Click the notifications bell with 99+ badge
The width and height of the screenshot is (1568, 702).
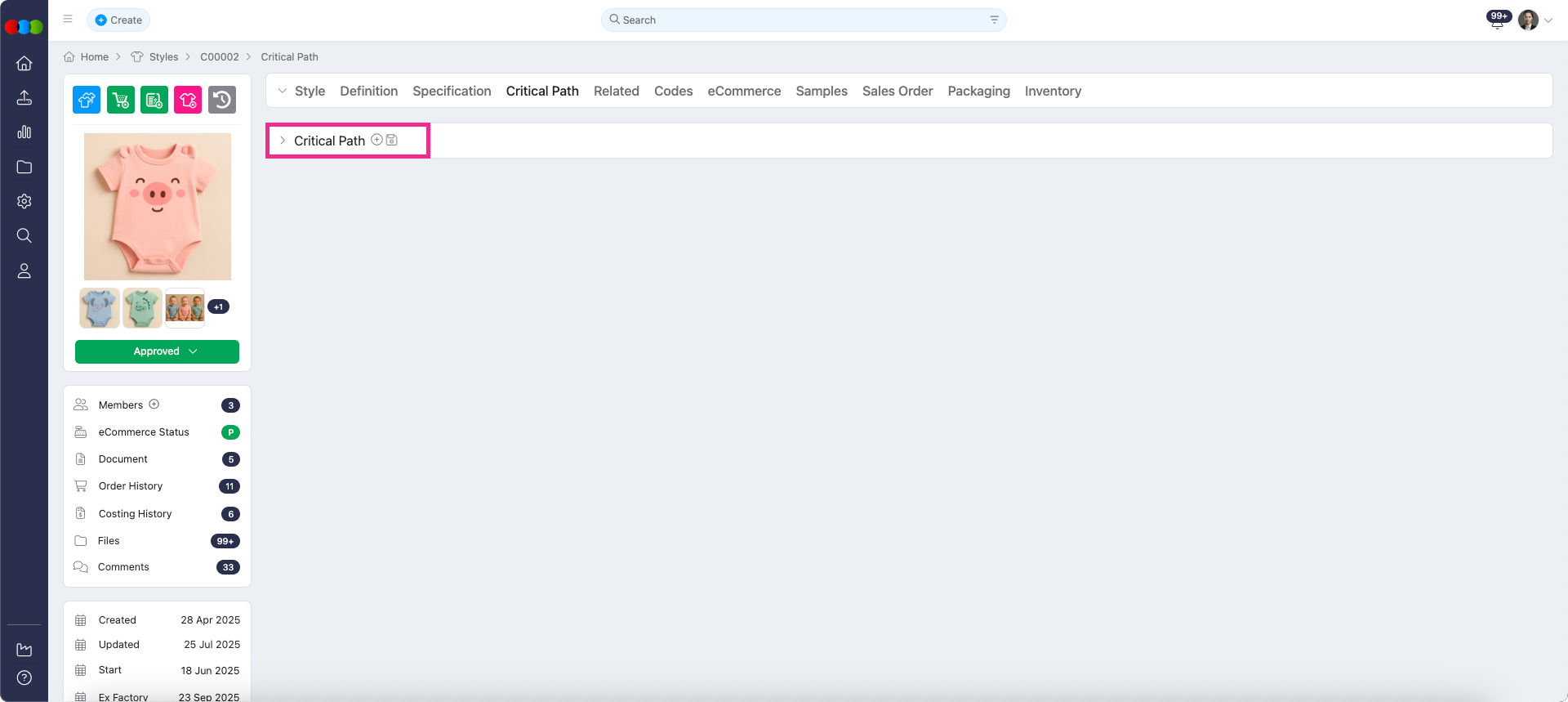pyautogui.click(x=1497, y=21)
